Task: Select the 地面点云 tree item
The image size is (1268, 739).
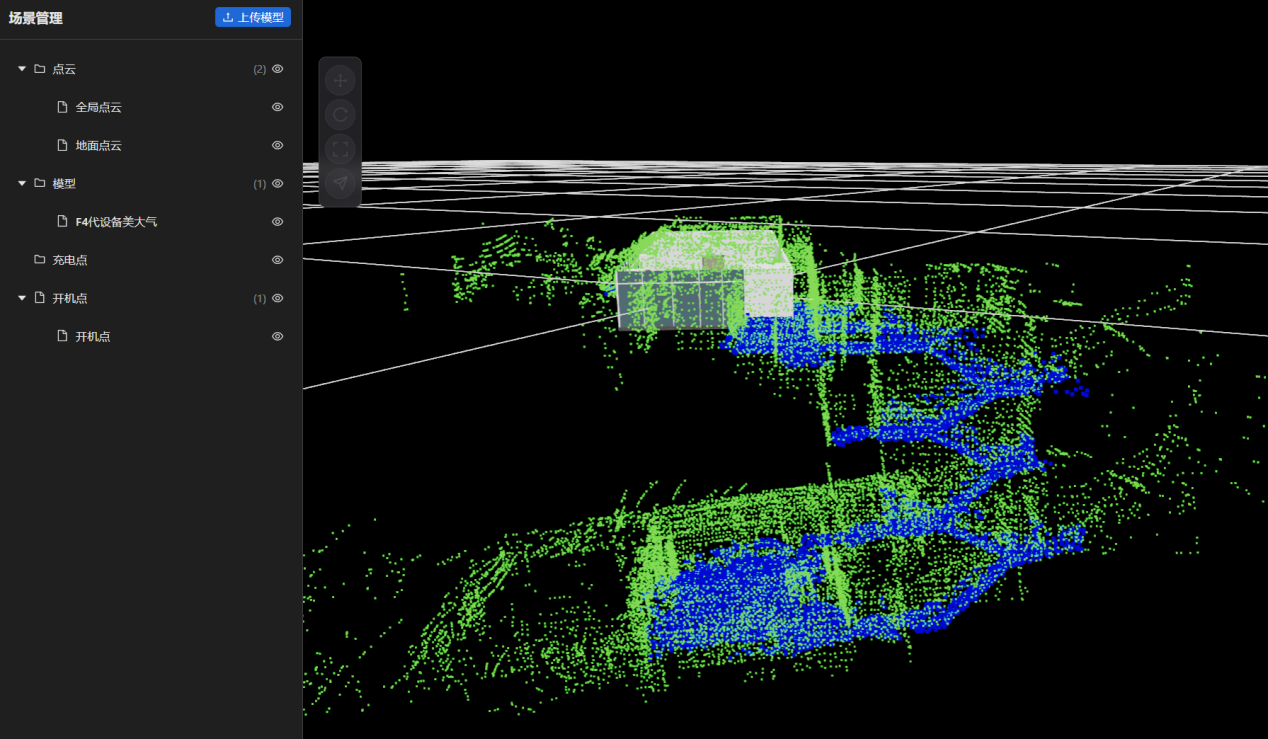Action: 98,146
